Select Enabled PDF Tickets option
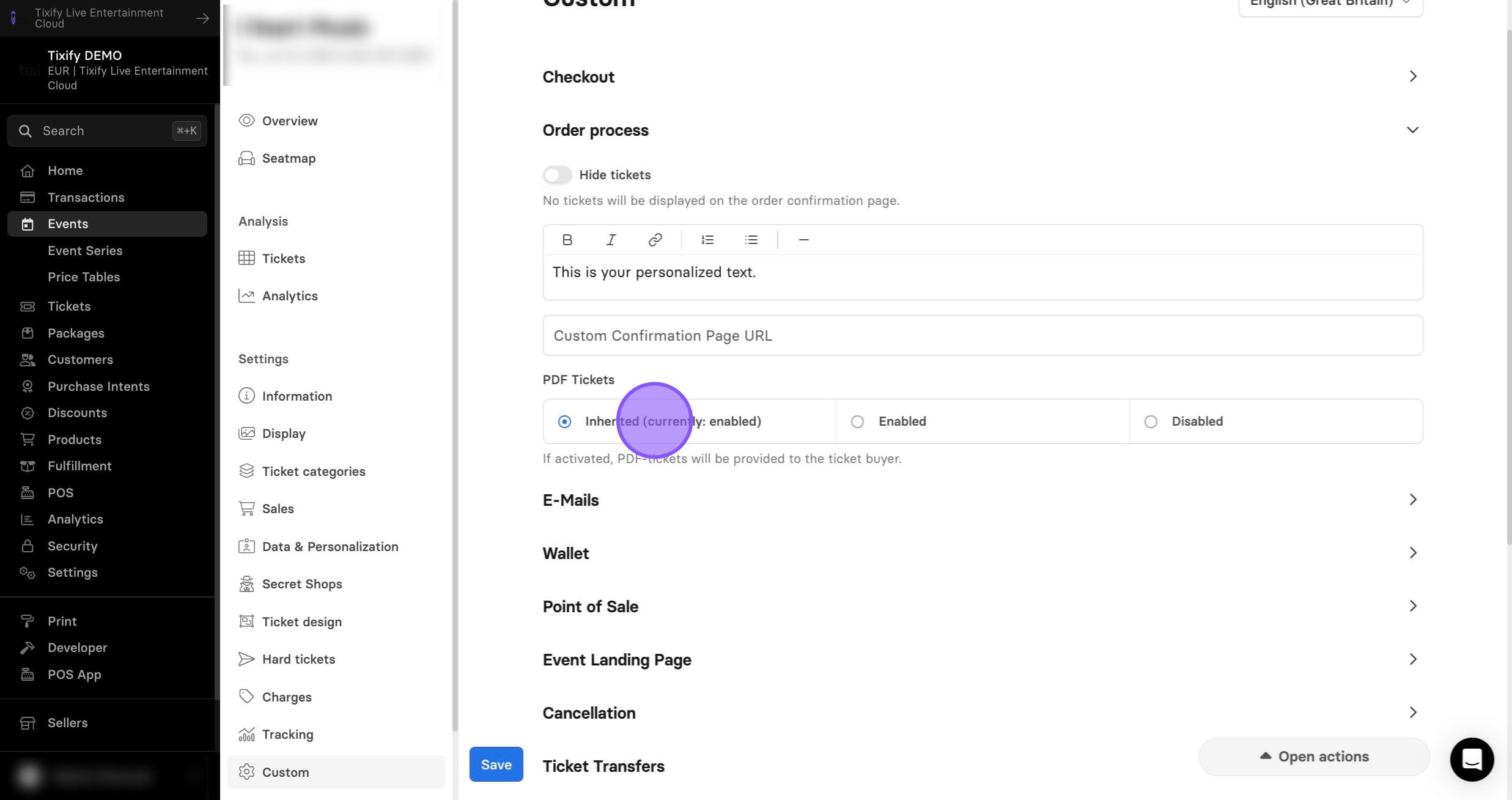This screenshot has height=800, width=1512. point(983,421)
